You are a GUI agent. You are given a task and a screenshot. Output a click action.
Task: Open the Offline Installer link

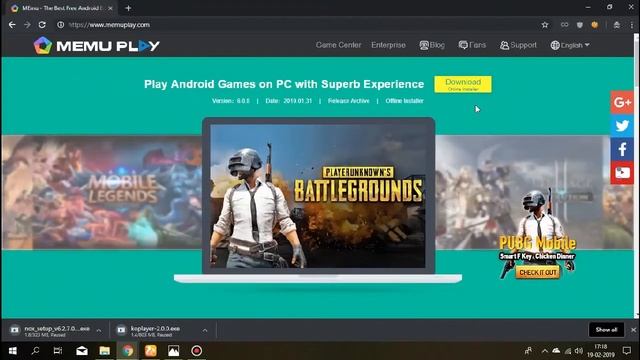pyautogui.click(x=404, y=101)
